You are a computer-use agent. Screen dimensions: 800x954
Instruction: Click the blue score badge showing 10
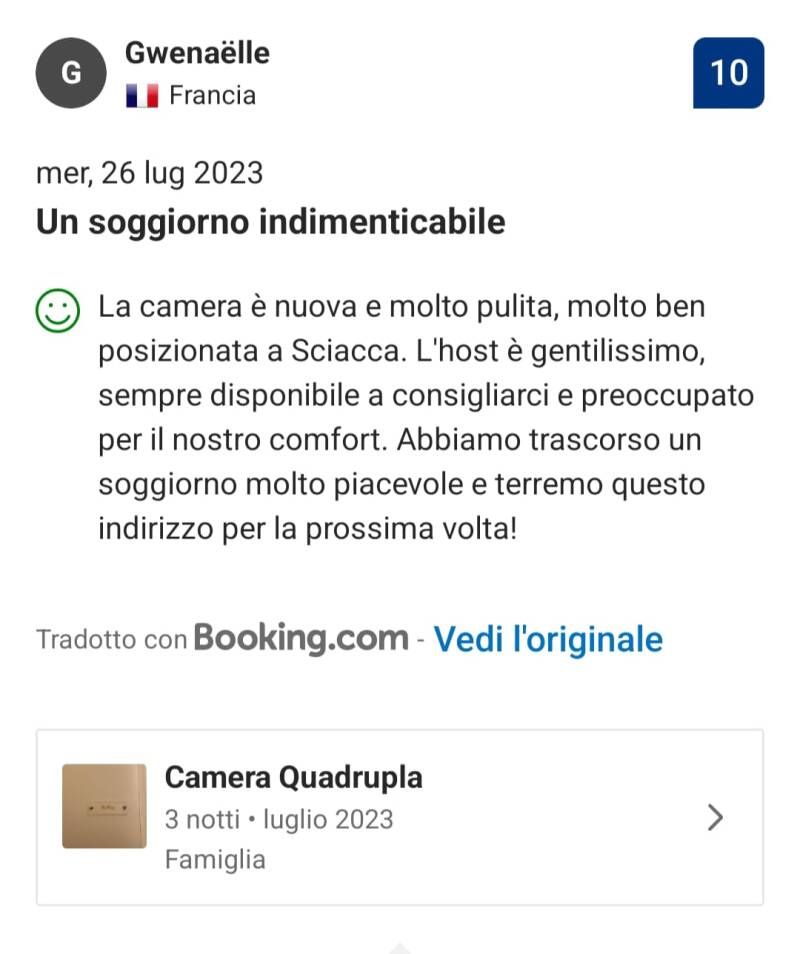click(728, 73)
